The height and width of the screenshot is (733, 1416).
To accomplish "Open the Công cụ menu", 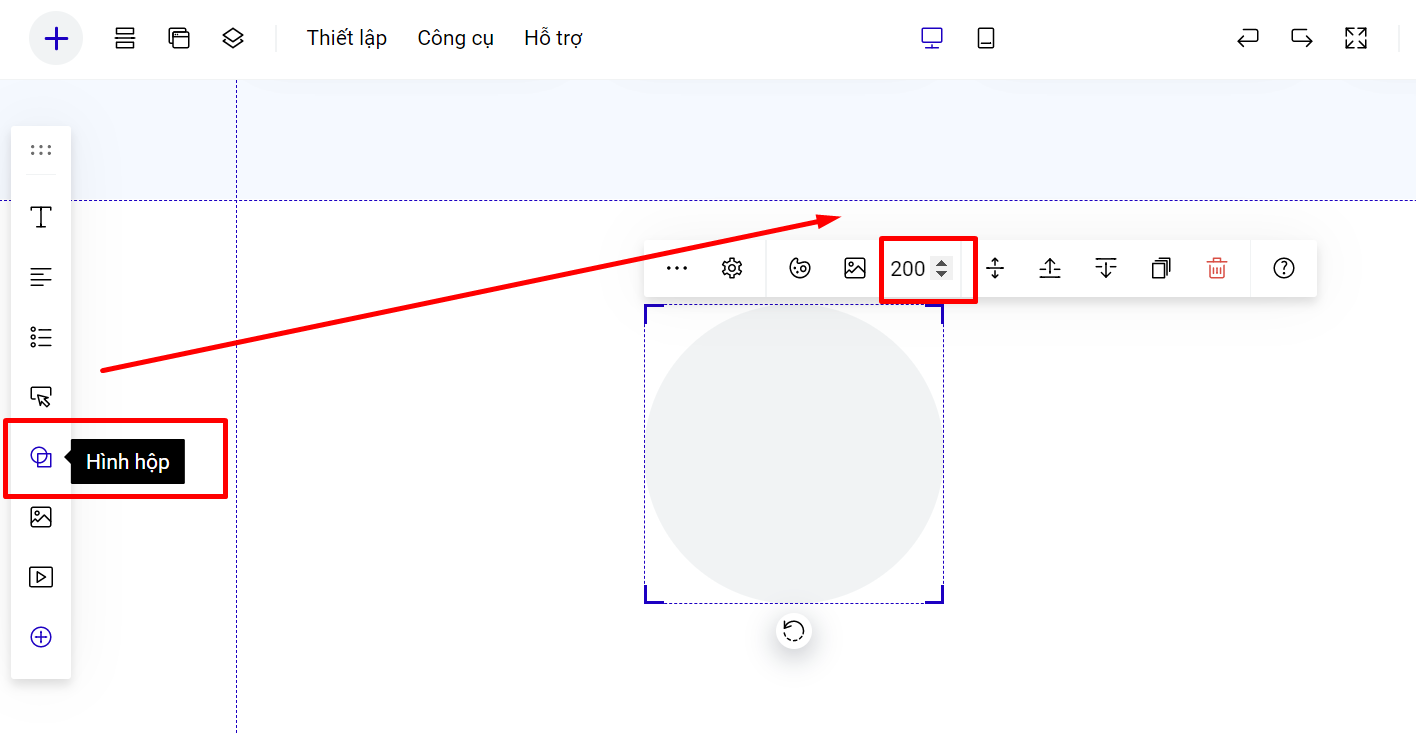I will point(455,39).
